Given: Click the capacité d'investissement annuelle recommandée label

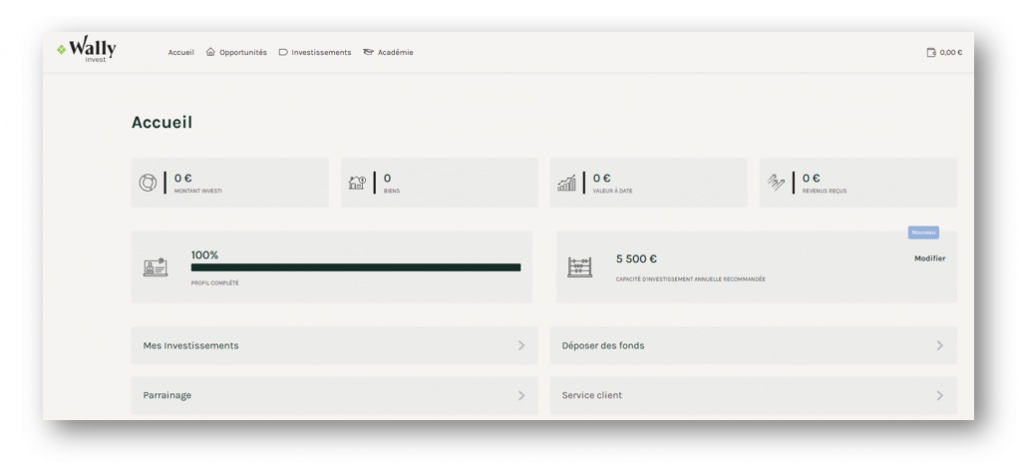Looking at the screenshot, I should click(x=690, y=279).
